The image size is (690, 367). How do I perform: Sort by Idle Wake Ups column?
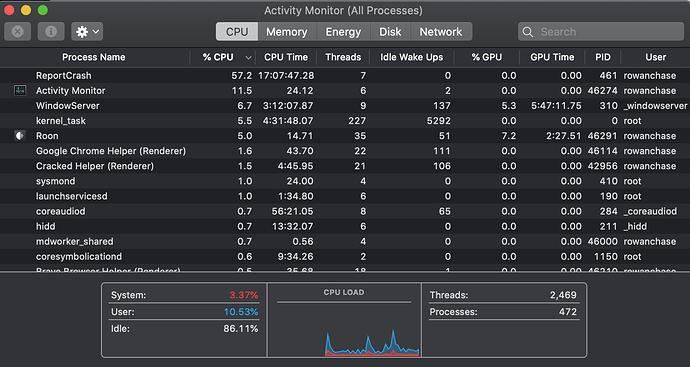click(x=411, y=57)
